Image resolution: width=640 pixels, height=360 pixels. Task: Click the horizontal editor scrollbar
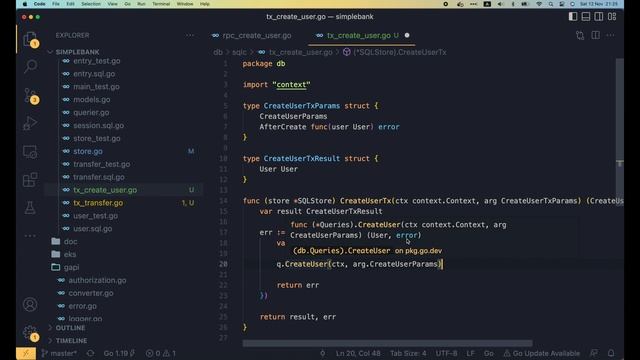(x=387, y=343)
